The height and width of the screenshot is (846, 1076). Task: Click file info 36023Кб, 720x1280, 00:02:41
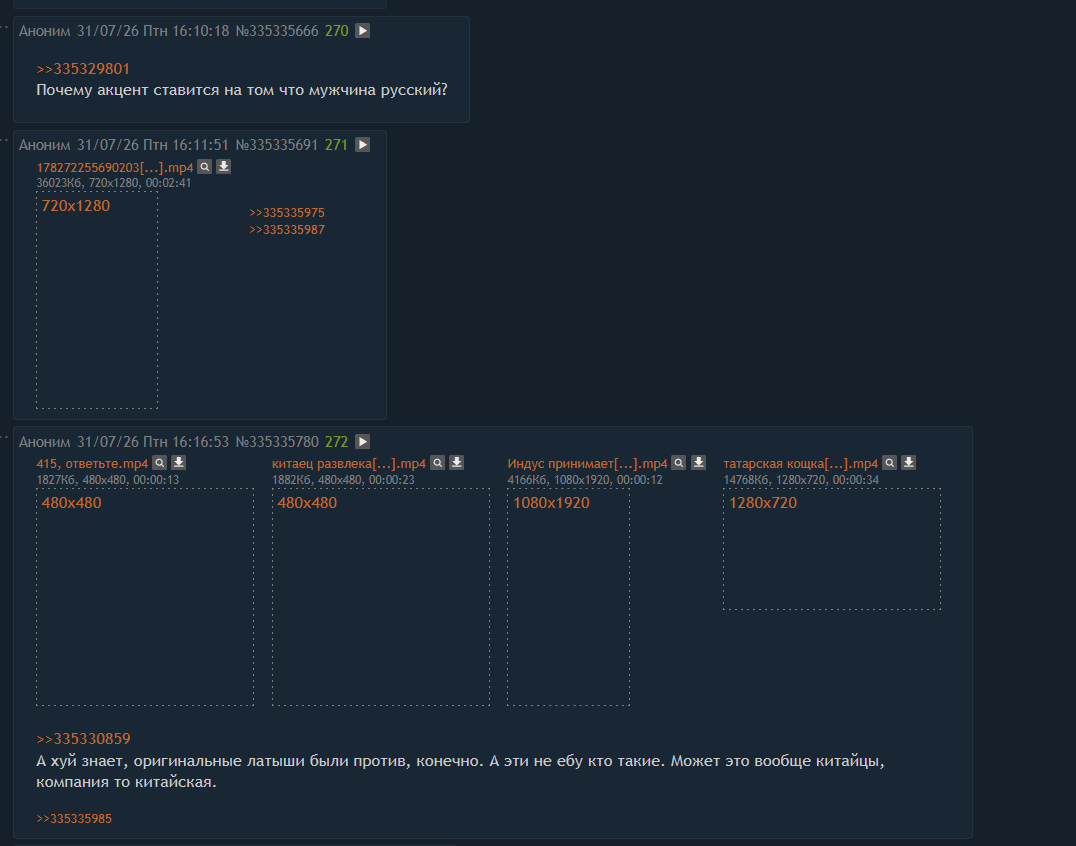tap(114, 183)
